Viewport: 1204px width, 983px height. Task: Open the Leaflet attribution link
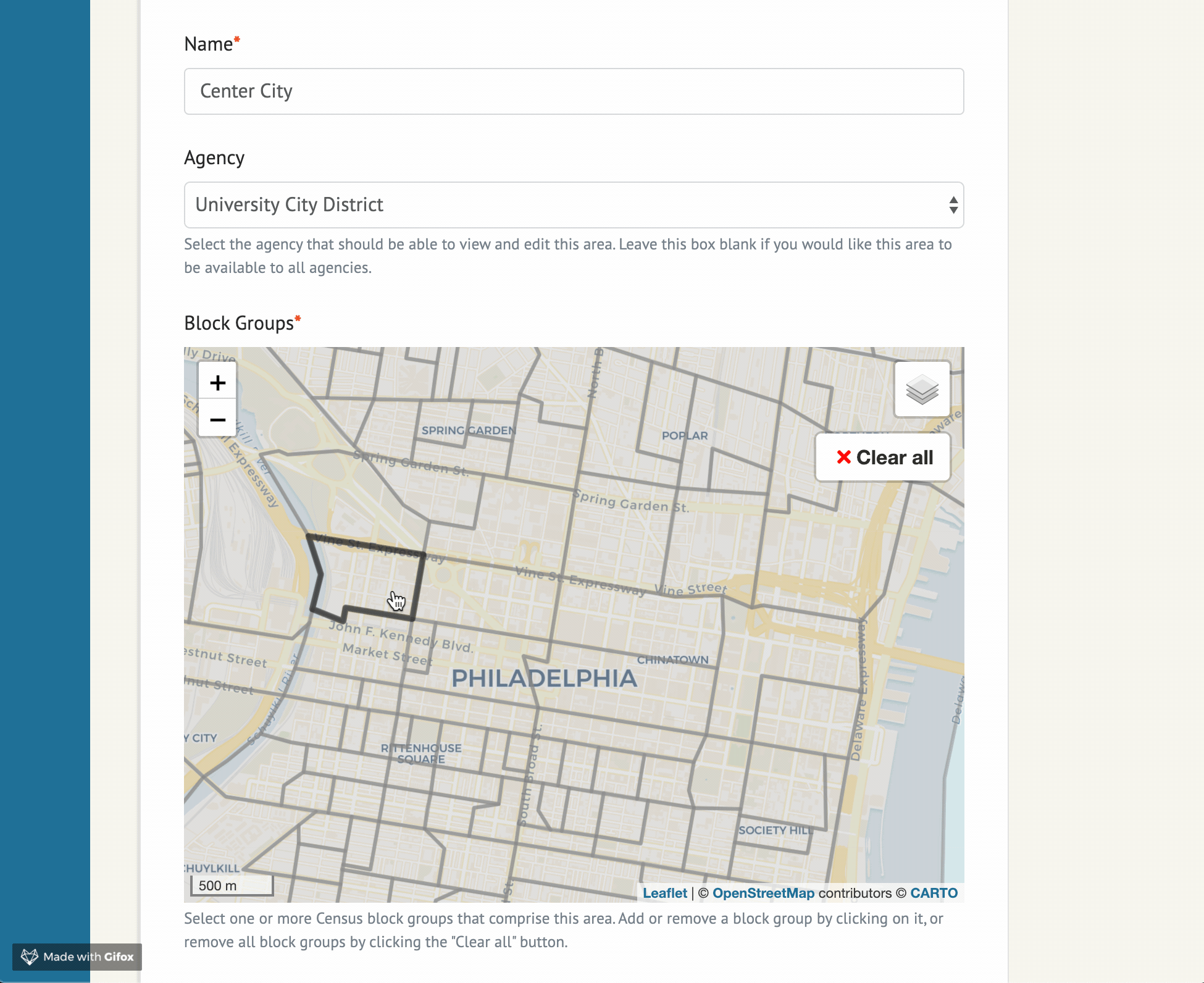664,893
